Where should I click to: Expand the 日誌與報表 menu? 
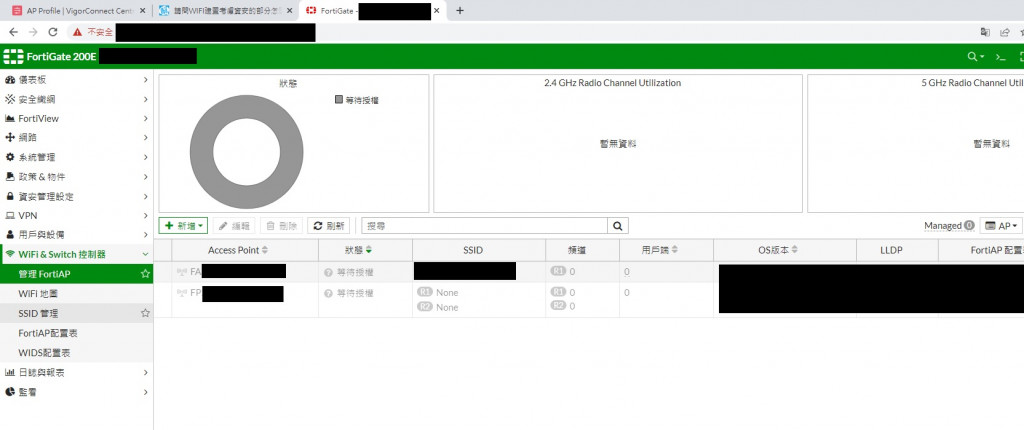(76, 372)
